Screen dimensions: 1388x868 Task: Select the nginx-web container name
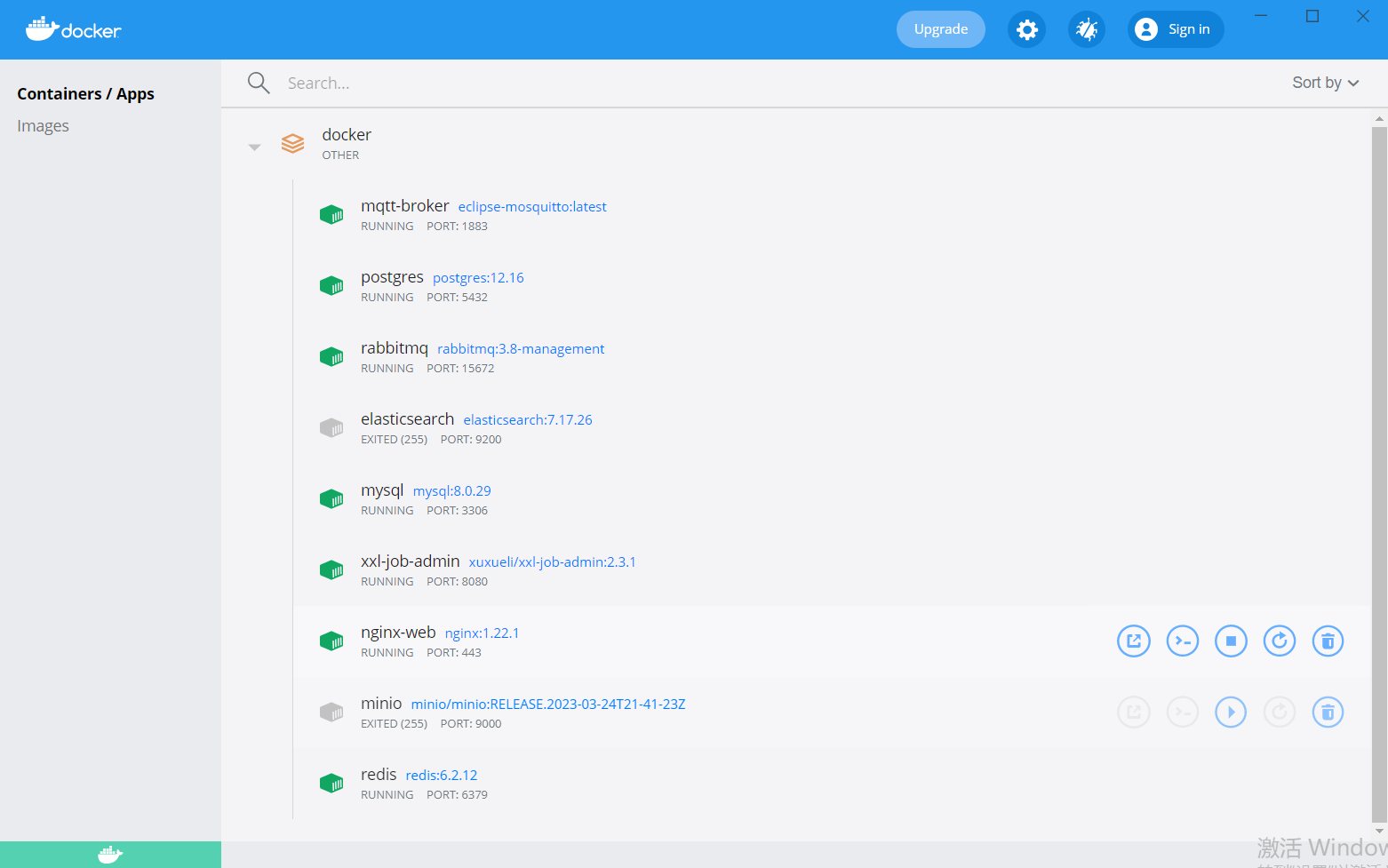(398, 632)
